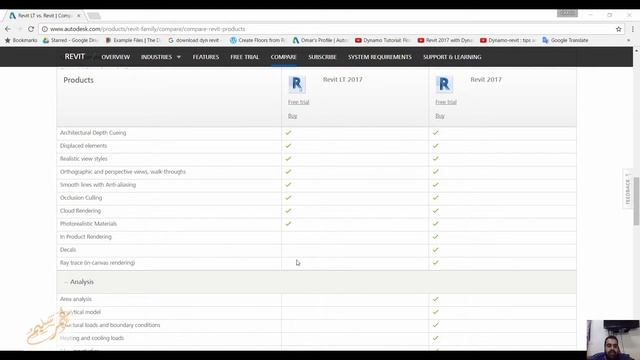Open Starred - Google Drive bookmark
The height and width of the screenshot is (360, 640).
click(71, 40)
